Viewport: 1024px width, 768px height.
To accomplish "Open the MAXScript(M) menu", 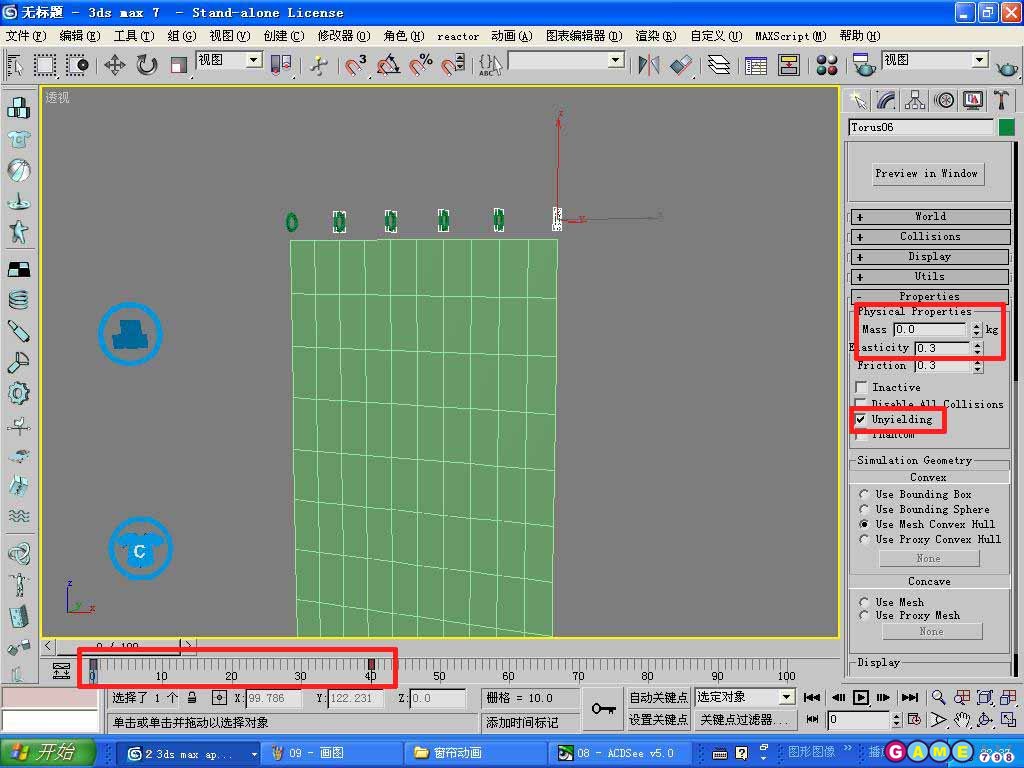I will coord(791,36).
